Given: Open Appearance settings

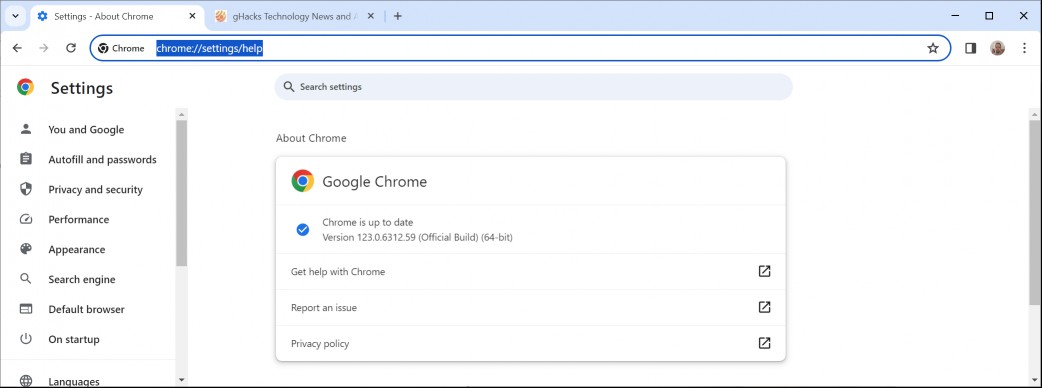Looking at the screenshot, I should 76,249.
